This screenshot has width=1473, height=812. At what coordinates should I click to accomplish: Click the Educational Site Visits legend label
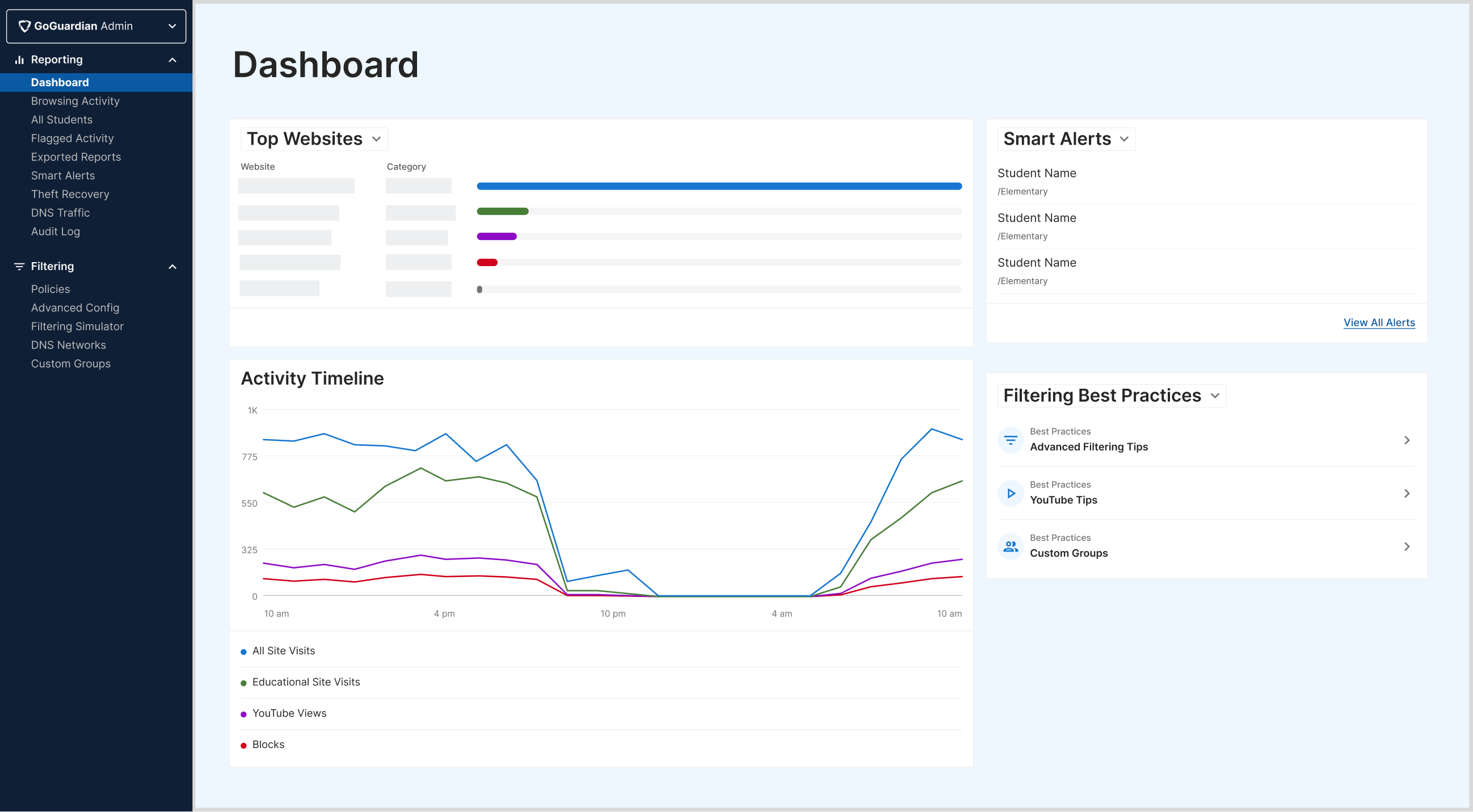306,683
